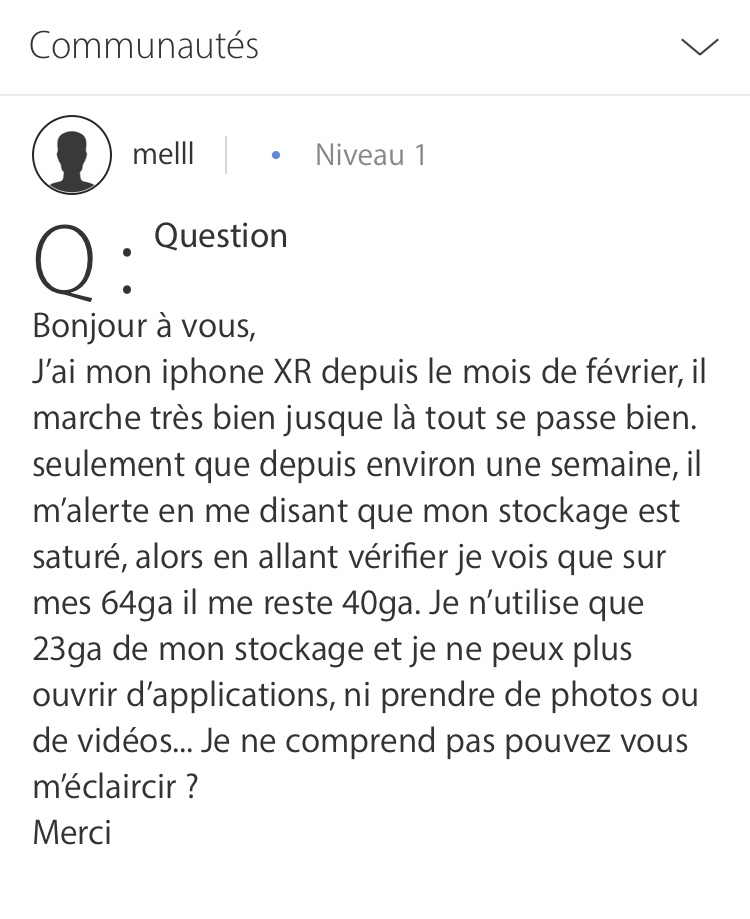Tap the colon beside the Q letter
This screenshot has width=750, height=919.
click(x=127, y=268)
